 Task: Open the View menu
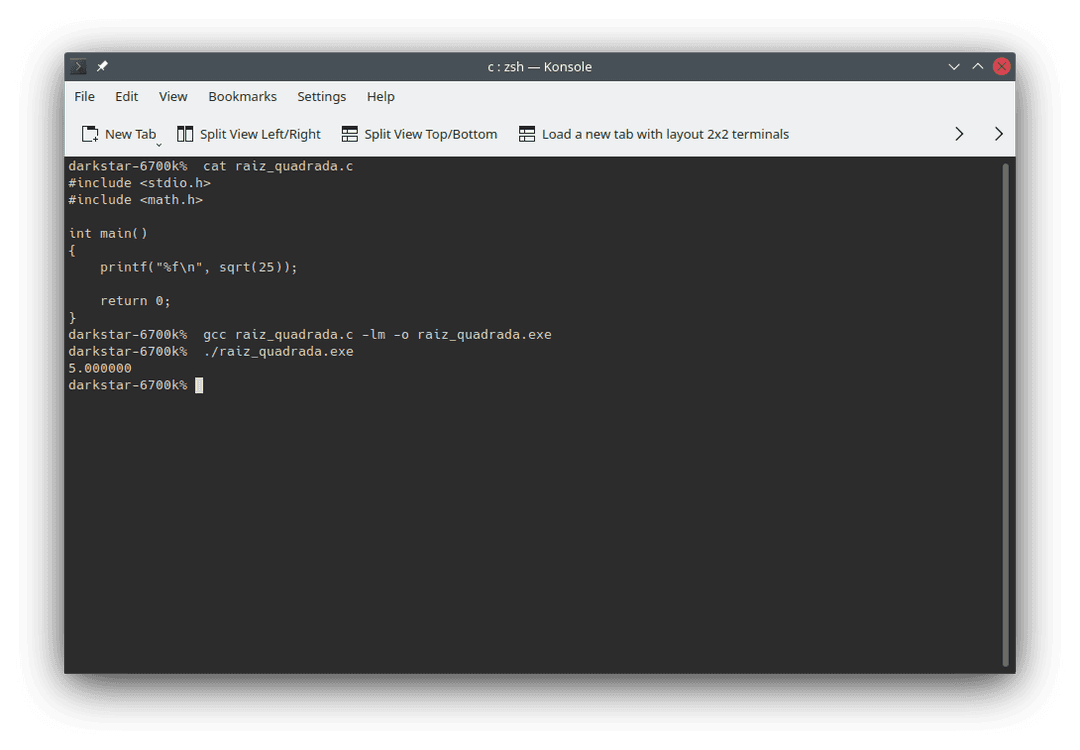(x=172, y=96)
